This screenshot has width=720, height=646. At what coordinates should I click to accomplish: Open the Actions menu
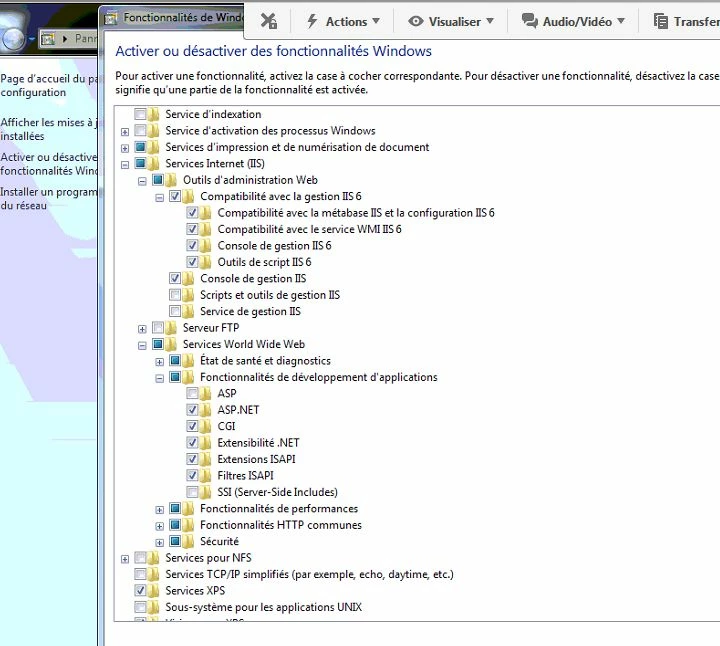(343, 21)
